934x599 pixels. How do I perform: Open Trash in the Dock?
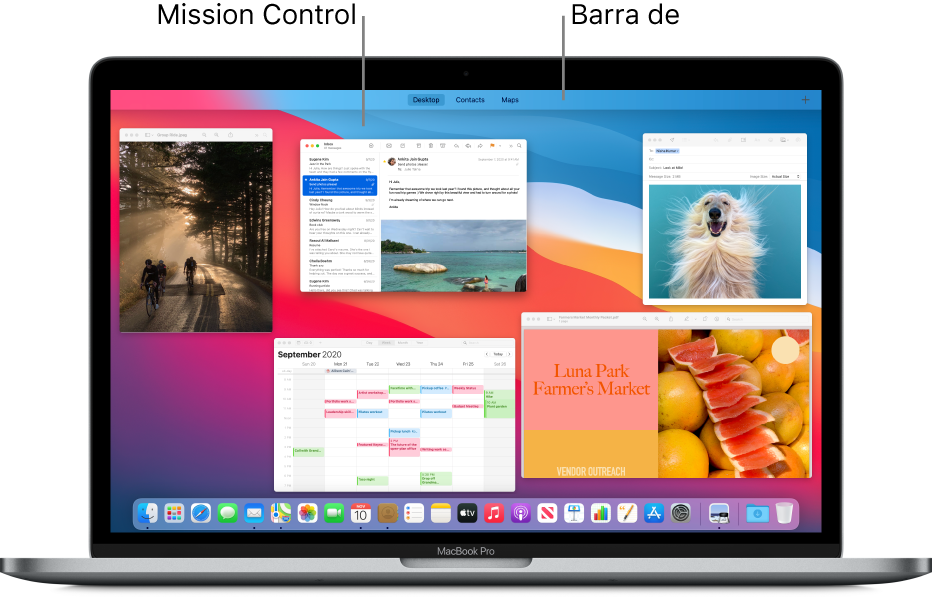coord(784,513)
